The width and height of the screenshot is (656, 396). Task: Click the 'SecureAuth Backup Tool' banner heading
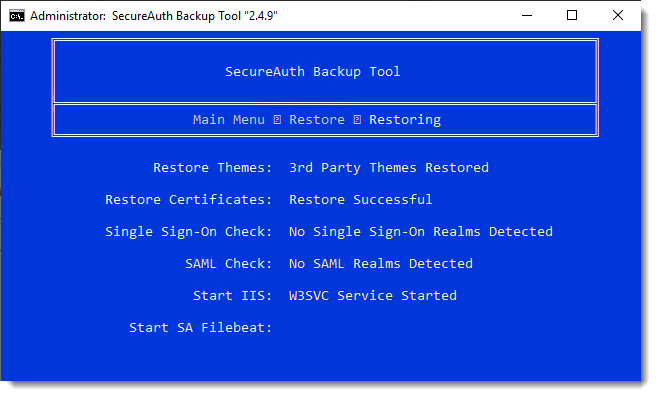(313, 72)
